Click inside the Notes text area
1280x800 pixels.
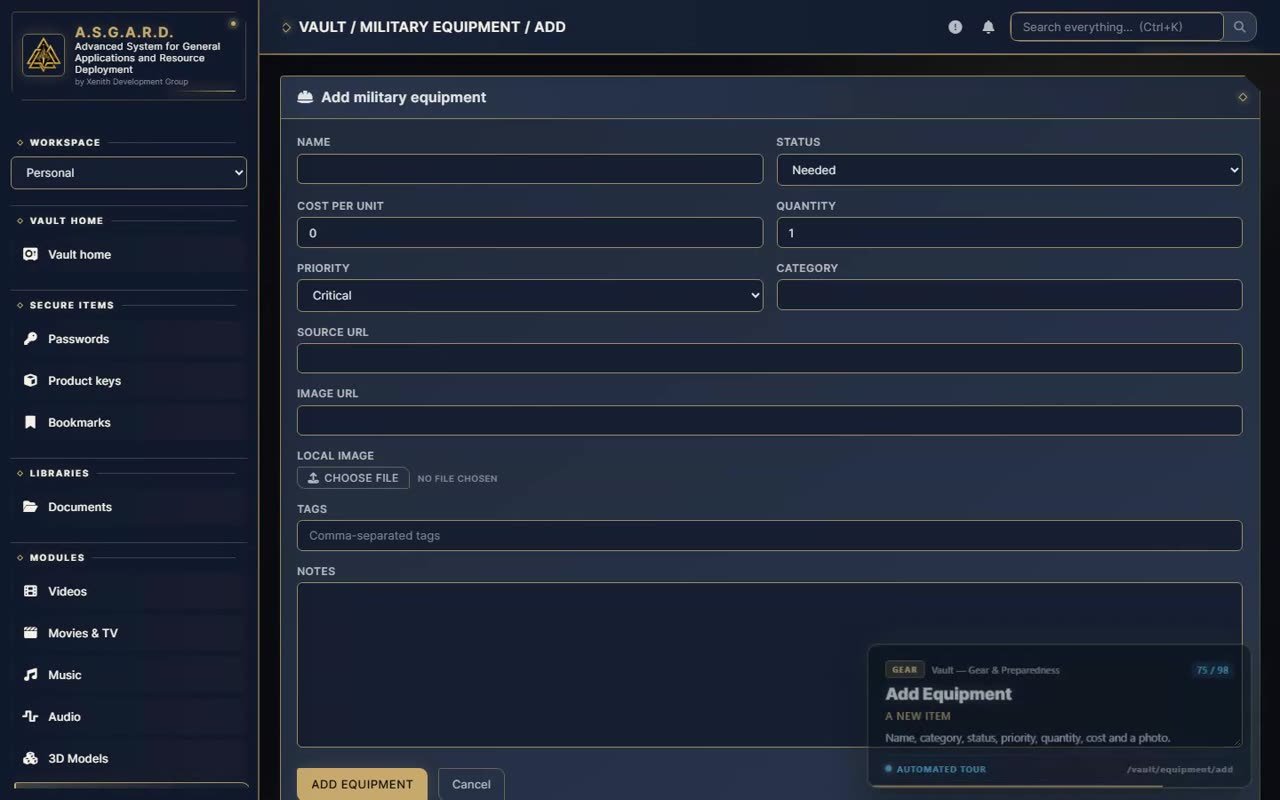(x=769, y=665)
